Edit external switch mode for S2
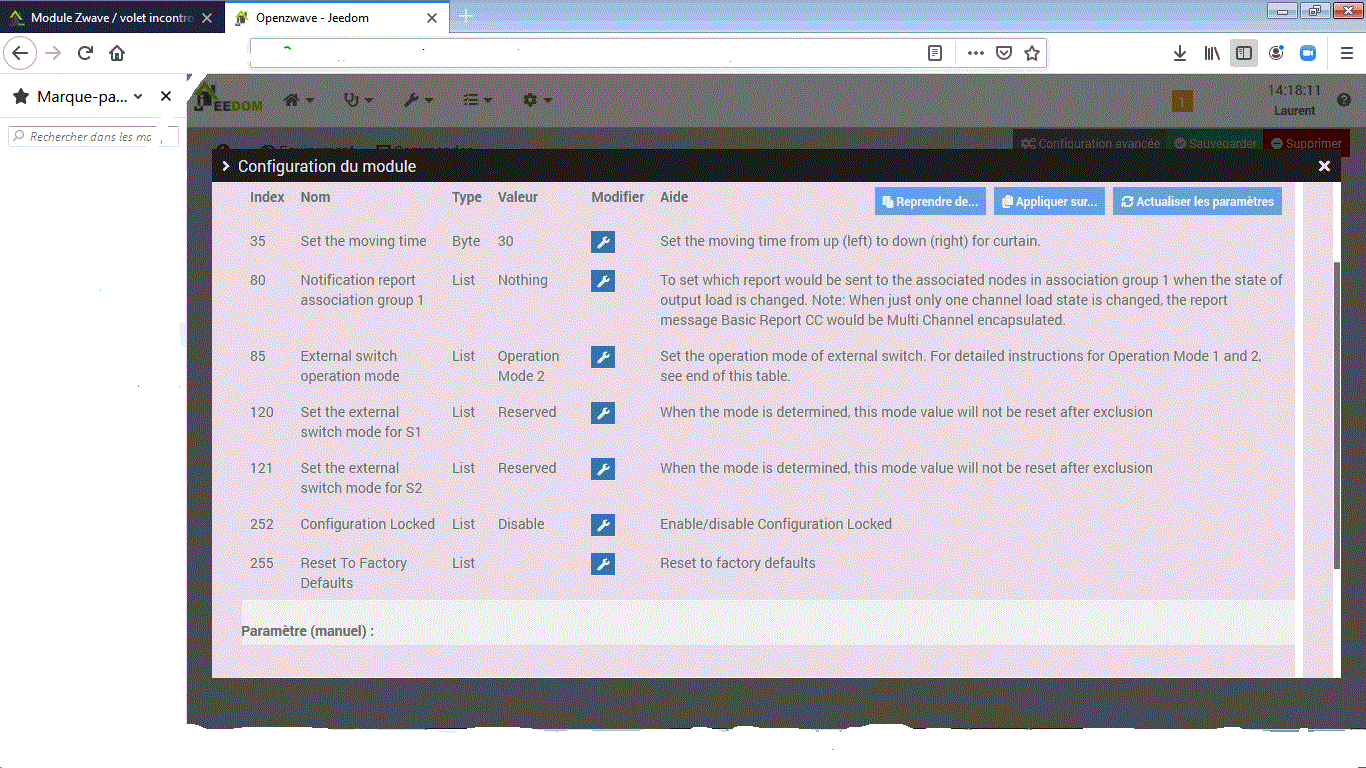 [603, 469]
